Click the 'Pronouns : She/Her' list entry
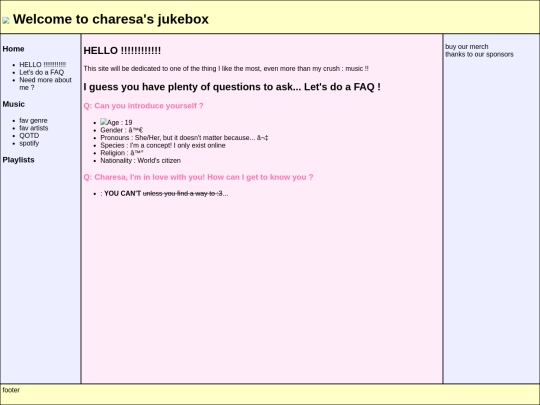This screenshot has width=540, height=405. [184, 138]
